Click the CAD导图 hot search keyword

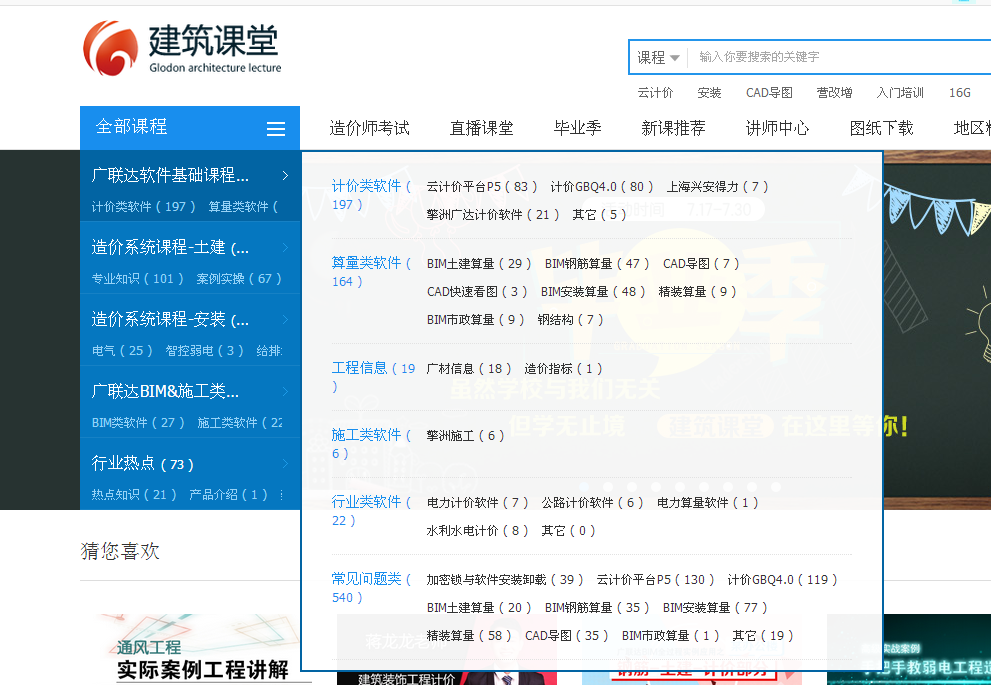point(769,93)
